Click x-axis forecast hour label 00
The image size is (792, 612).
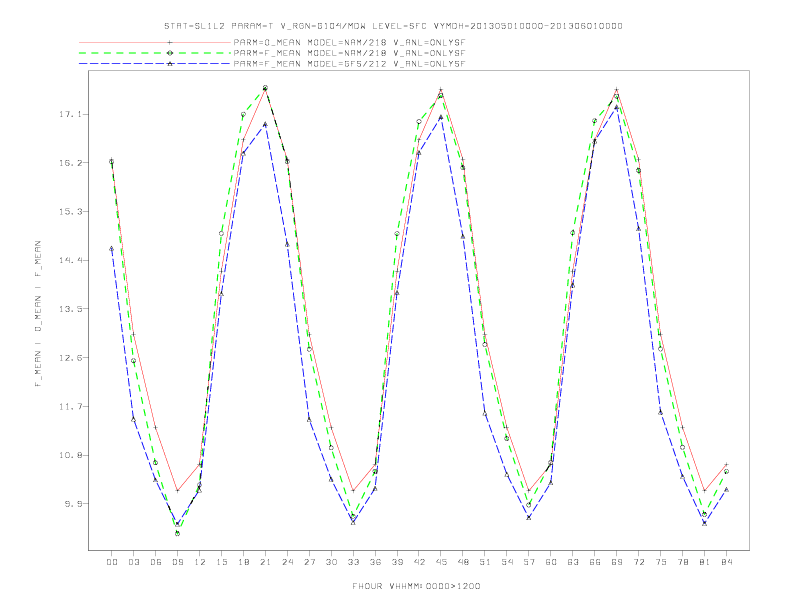point(112,562)
